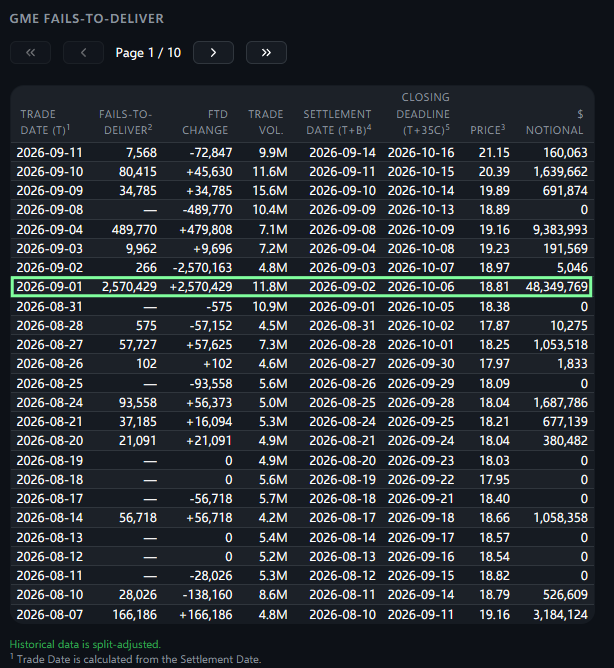Click price 18.81 in highlighted row
Image resolution: width=614 pixels, height=668 pixels.
[x=494, y=287]
